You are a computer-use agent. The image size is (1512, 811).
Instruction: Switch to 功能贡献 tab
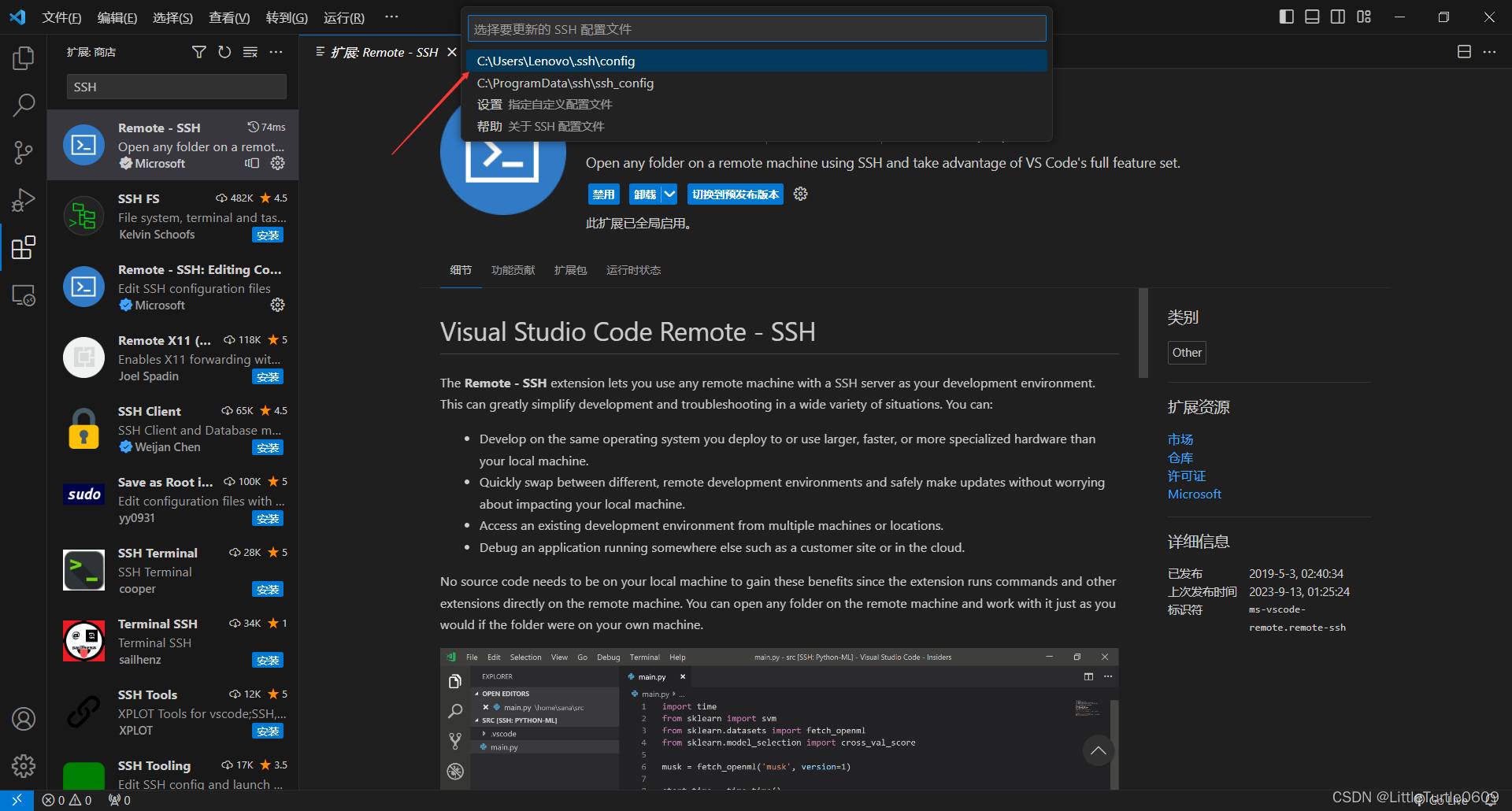513,270
